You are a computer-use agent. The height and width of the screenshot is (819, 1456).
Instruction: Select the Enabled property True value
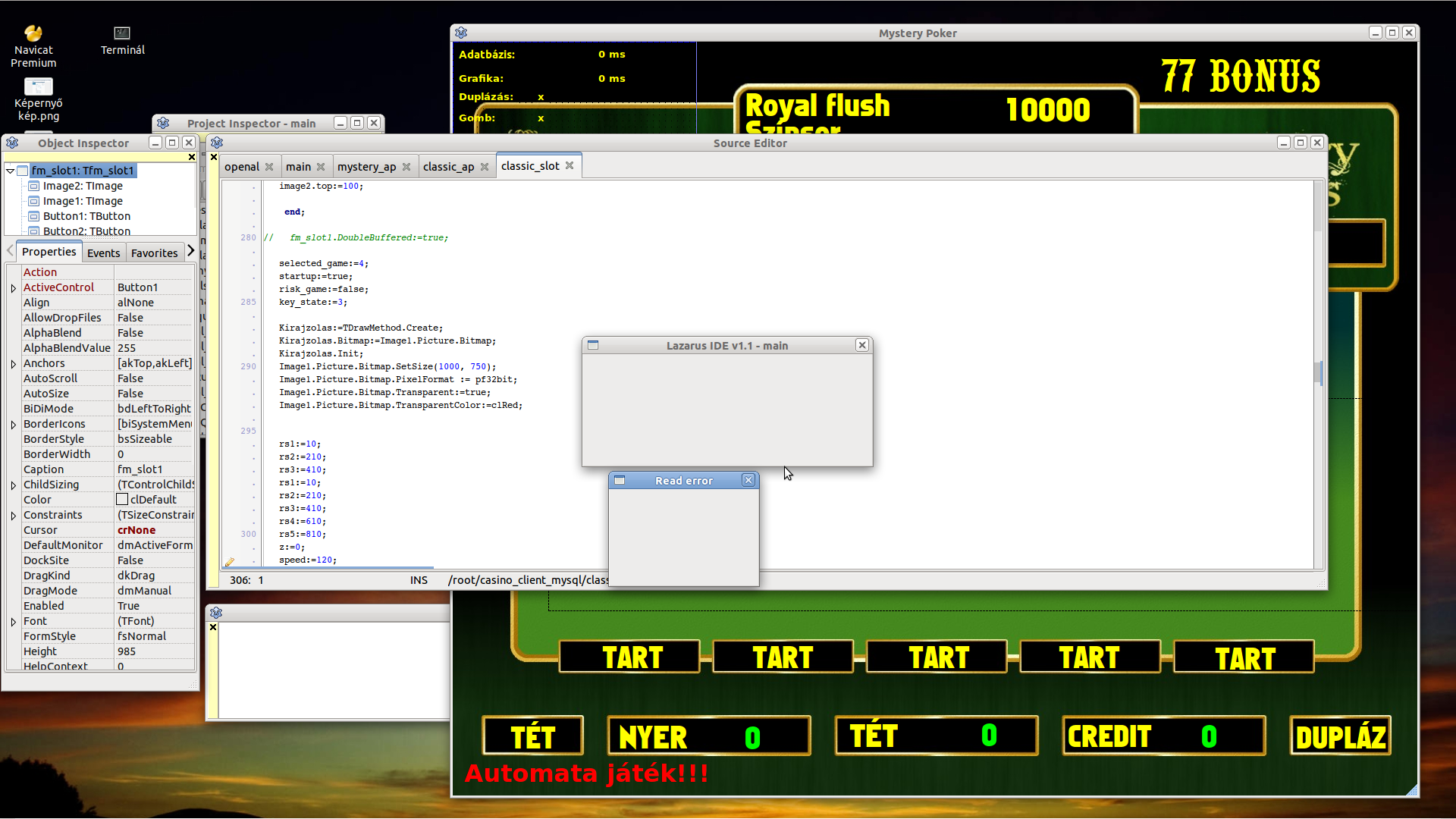coord(155,606)
